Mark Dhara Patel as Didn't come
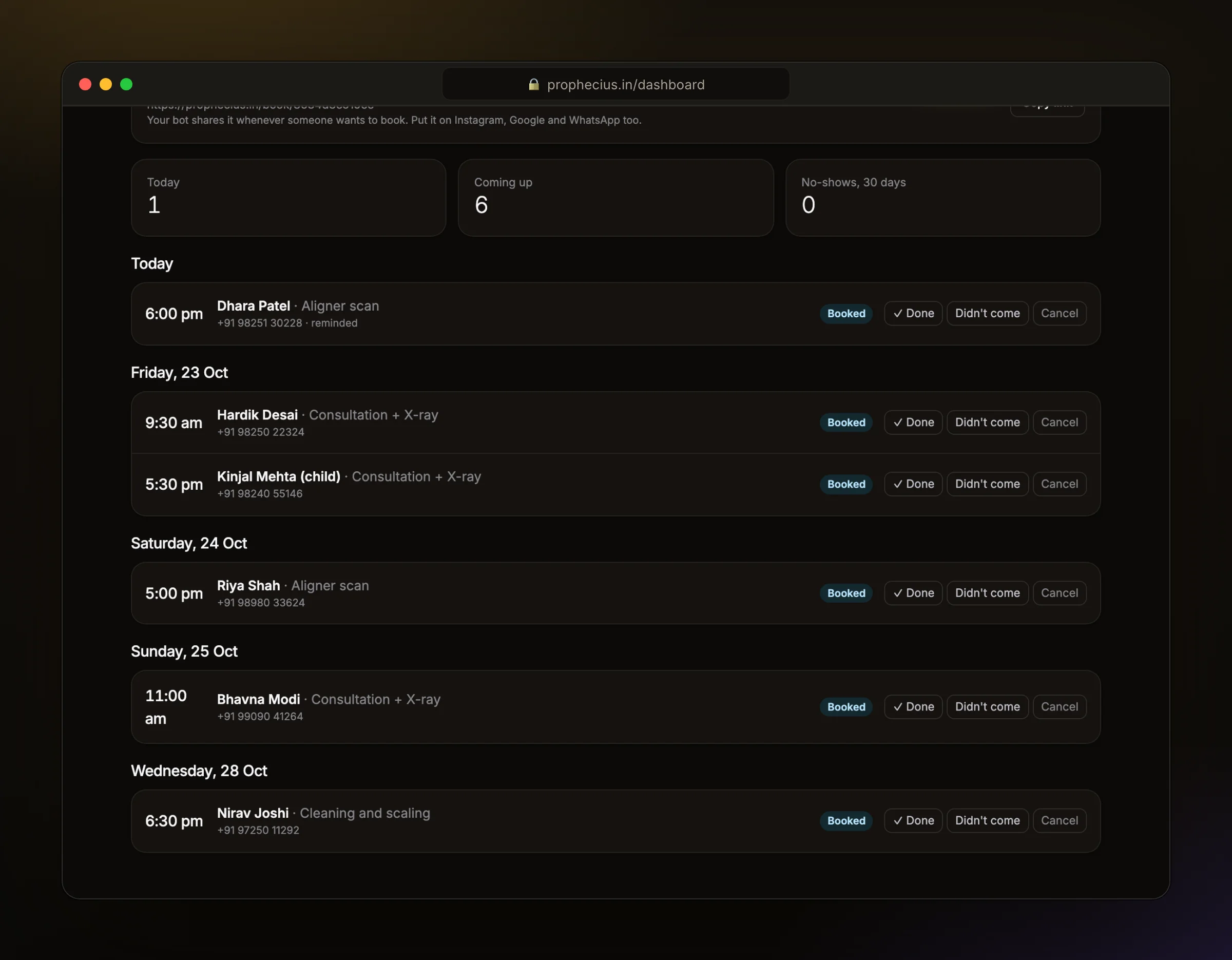The image size is (1232, 960). (987, 314)
